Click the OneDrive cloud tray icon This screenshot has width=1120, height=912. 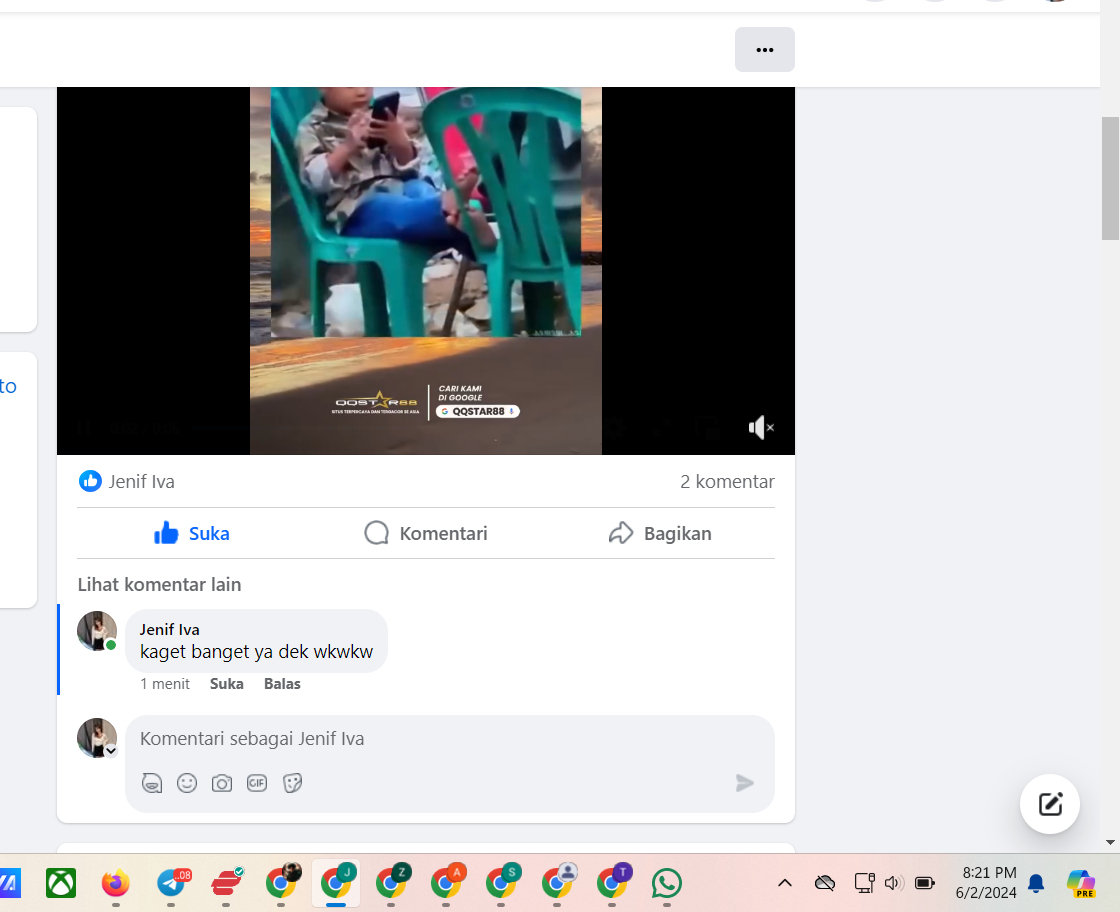coord(825,883)
